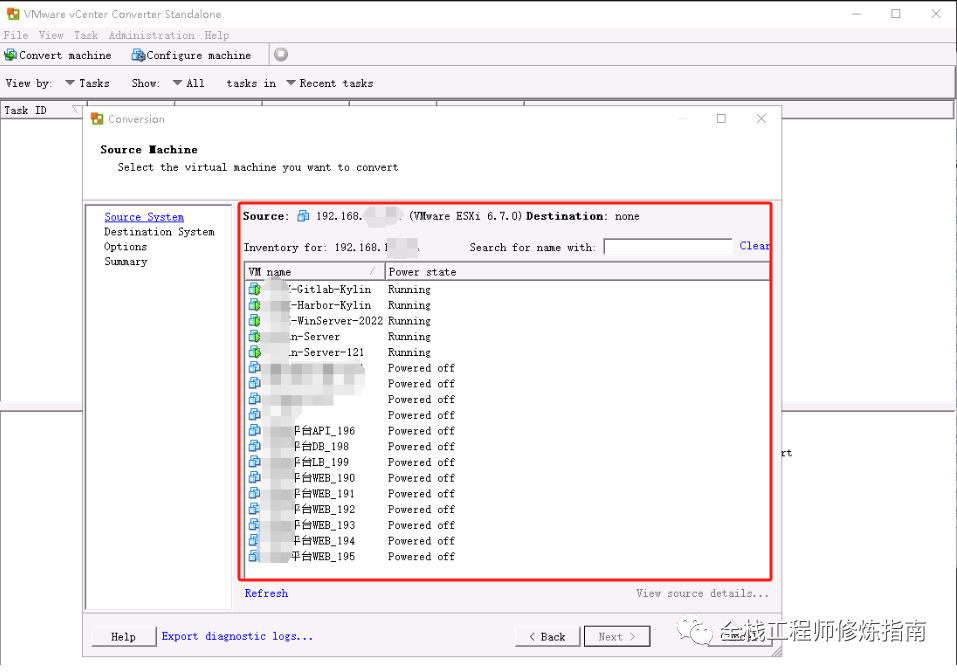Click the VM icon beside LB_199
Screen dimensions: 957x672
tap(255, 462)
